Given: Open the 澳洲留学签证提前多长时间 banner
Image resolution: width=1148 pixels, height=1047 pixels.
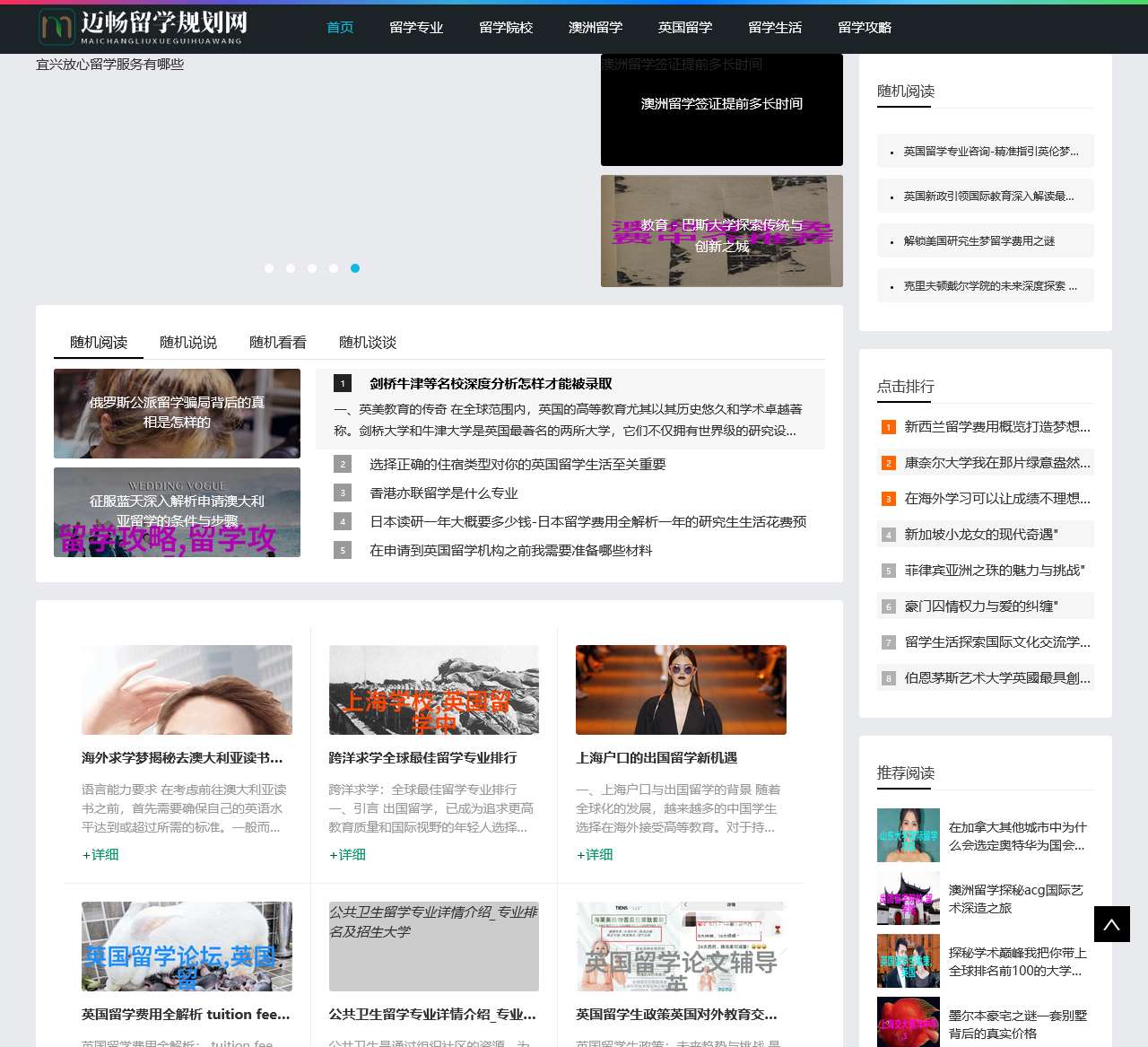Looking at the screenshot, I should (x=721, y=109).
